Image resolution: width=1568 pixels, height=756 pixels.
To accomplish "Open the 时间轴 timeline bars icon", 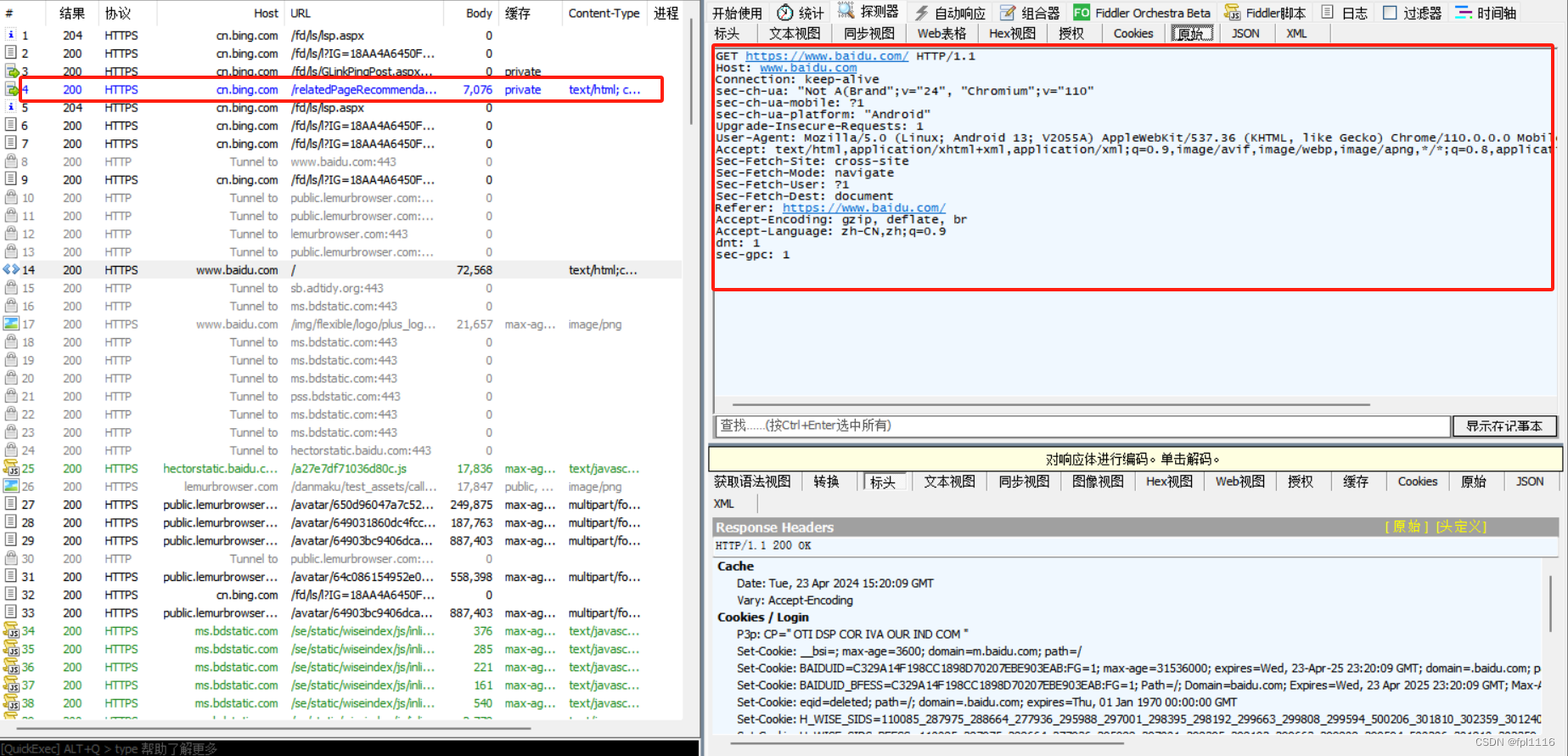I will pyautogui.click(x=1464, y=13).
